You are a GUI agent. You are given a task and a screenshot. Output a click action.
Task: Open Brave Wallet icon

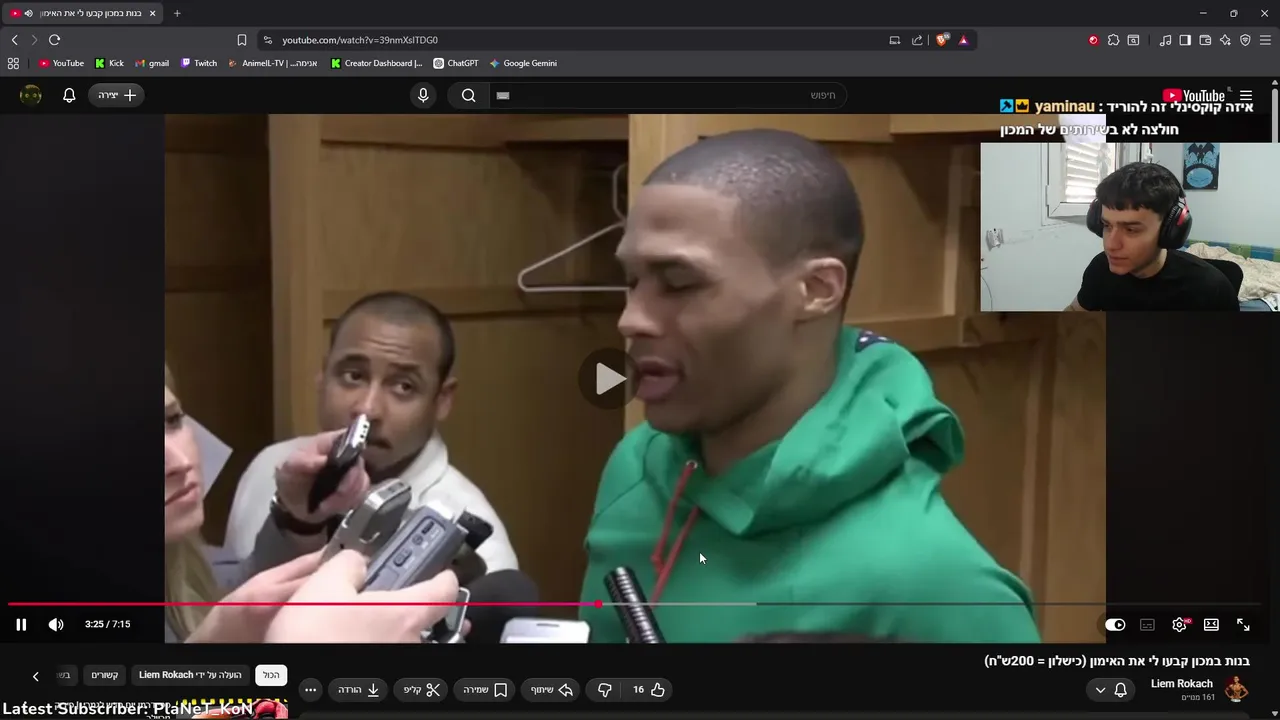click(x=1205, y=40)
